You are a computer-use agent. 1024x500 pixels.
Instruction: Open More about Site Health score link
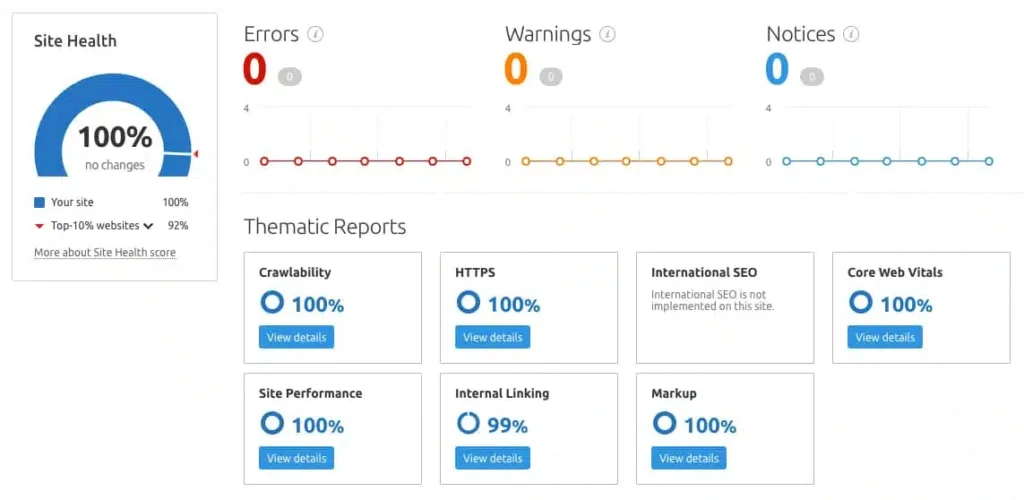tap(105, 253)
